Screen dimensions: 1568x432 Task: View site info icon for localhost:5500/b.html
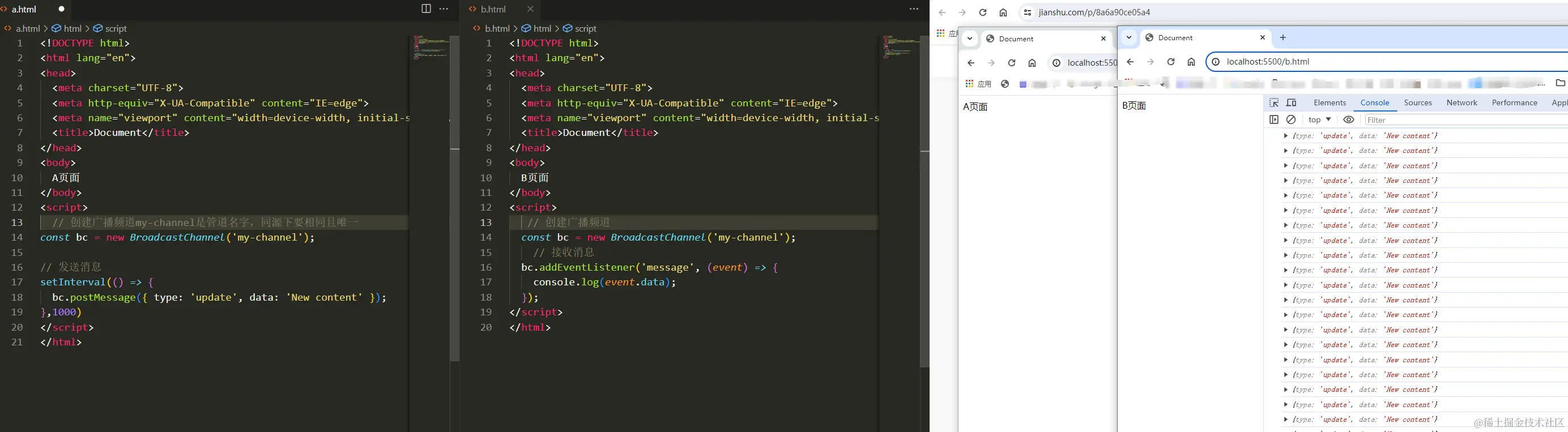1215,62
